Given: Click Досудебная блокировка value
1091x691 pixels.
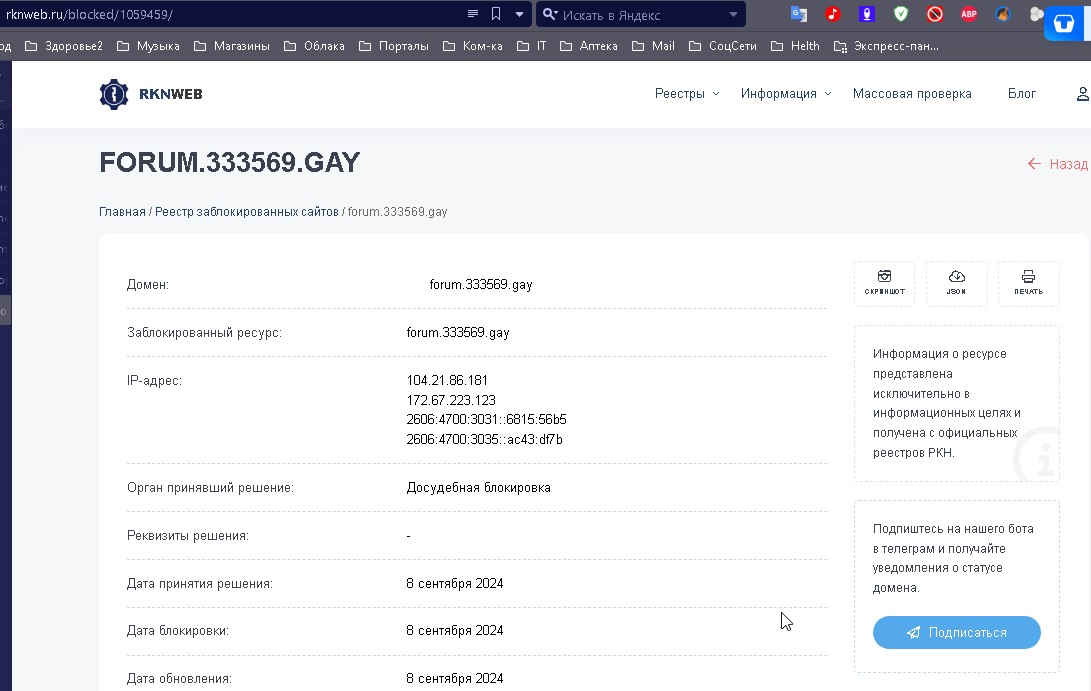Looking at the screenshot, I should point(479,488).
